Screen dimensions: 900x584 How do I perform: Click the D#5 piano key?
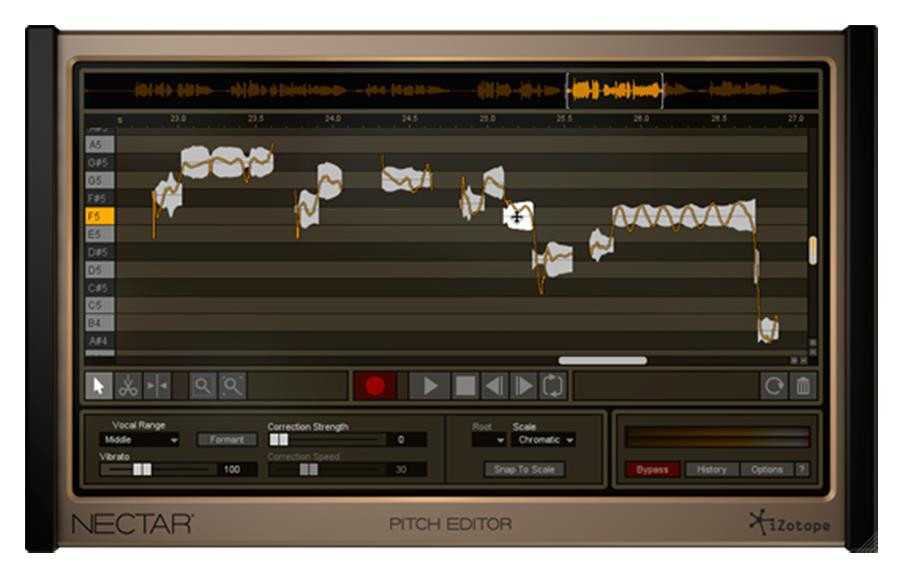(100, 252)
